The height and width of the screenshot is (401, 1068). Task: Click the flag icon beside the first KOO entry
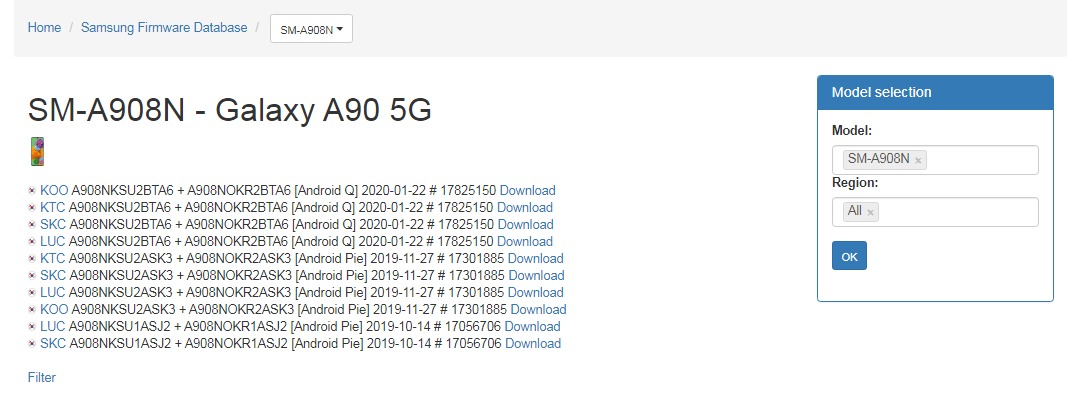(x=32, y=191)
